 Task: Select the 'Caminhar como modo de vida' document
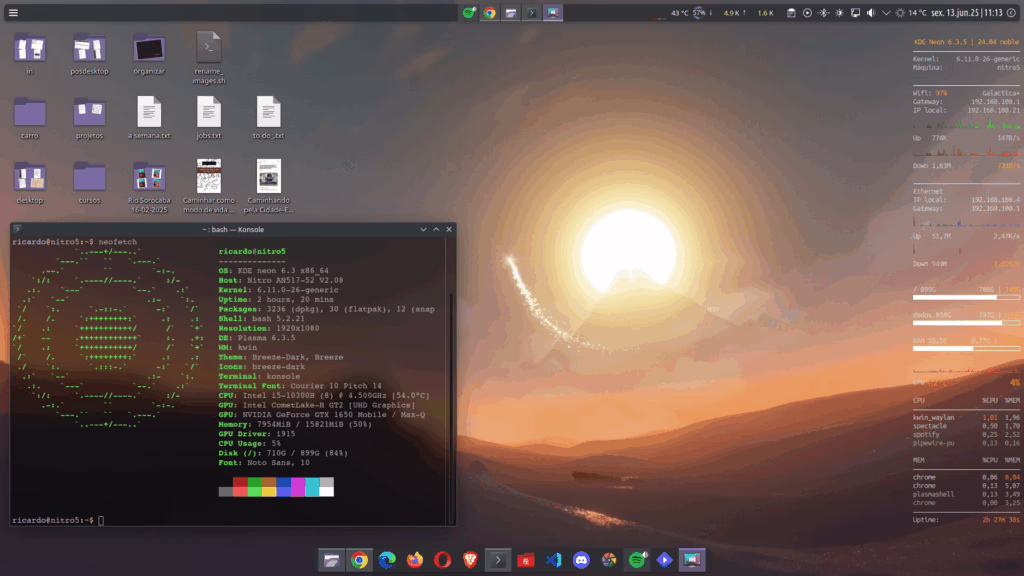(209, 187)
